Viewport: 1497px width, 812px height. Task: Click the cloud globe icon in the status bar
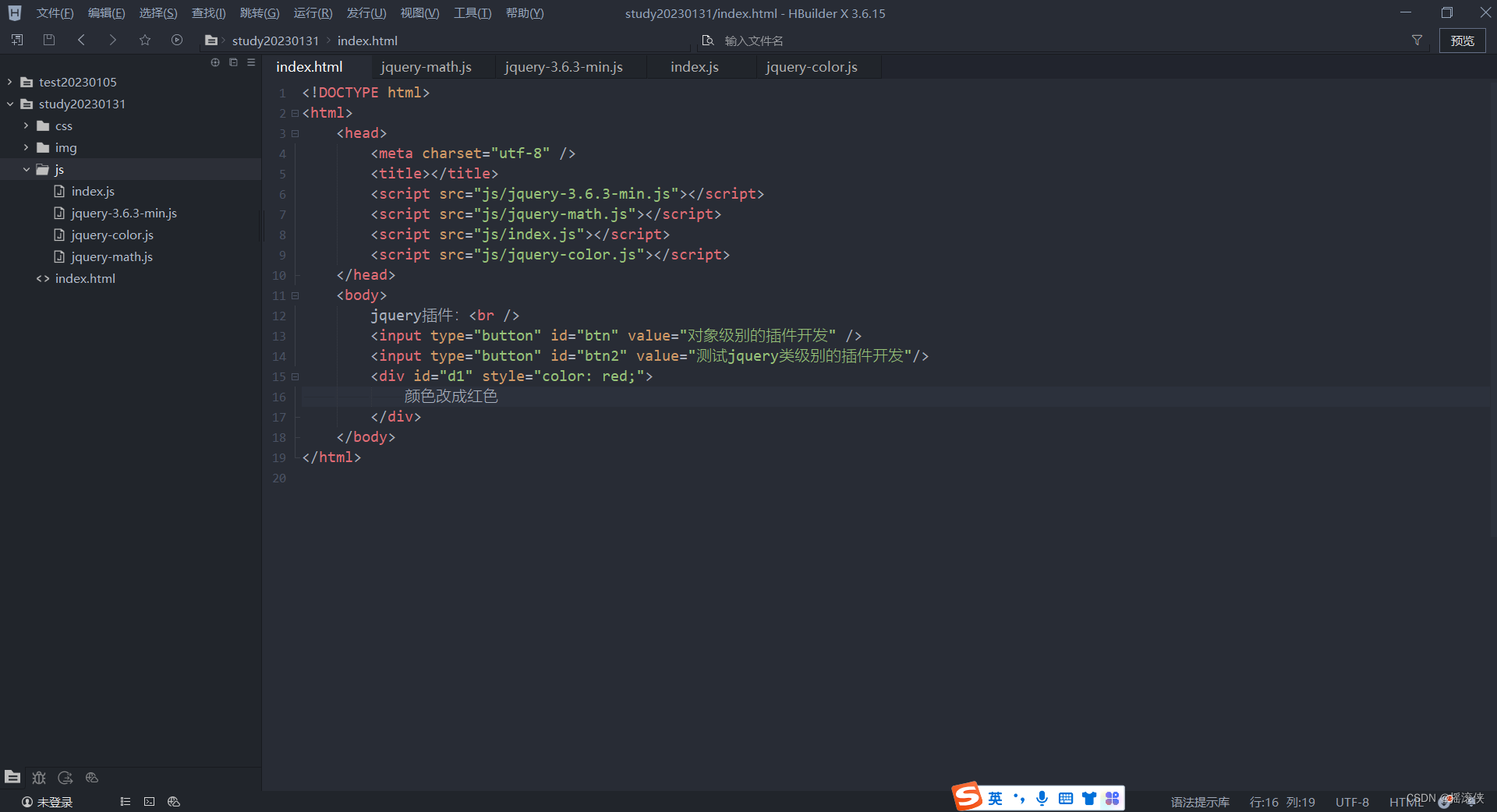coord(174,801)
